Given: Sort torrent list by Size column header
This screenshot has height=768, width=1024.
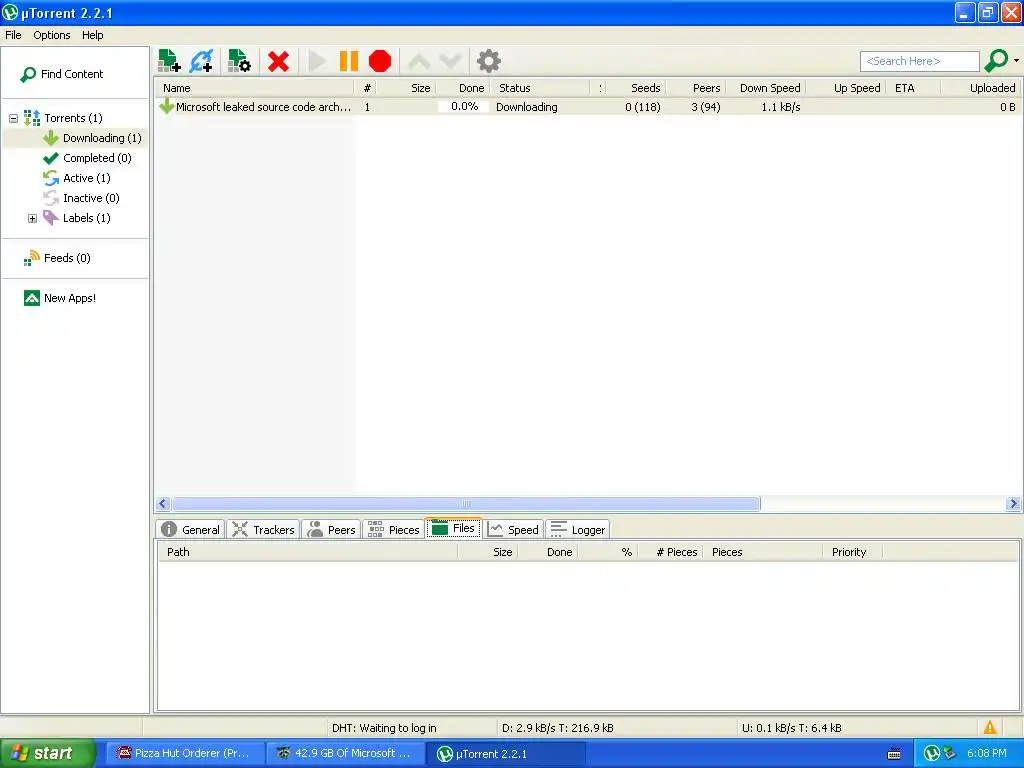Looking at the screenshot, I should point(408,88).
